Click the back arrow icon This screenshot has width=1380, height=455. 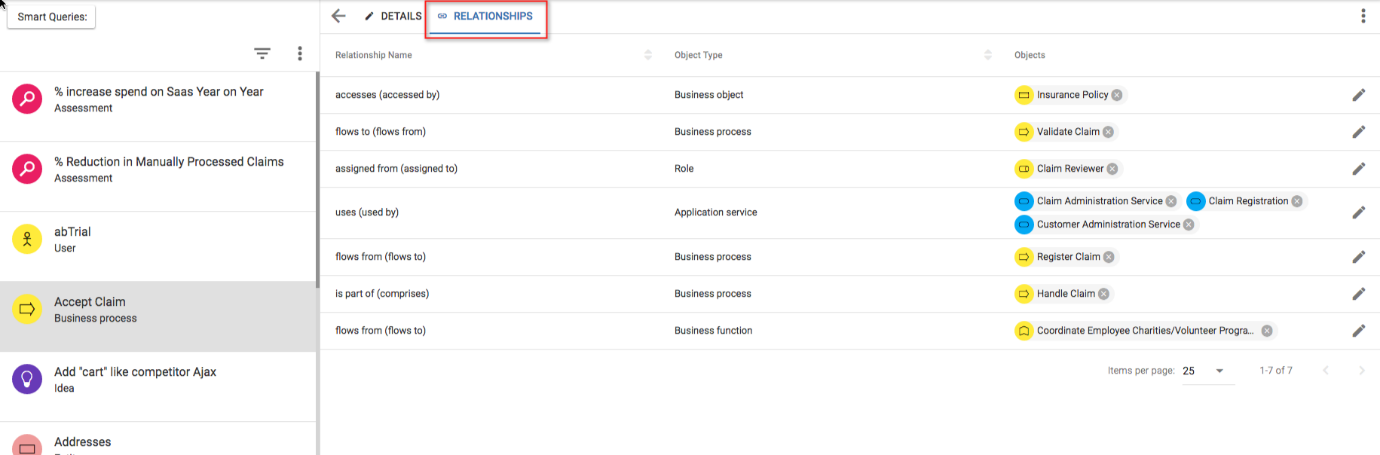338,16
